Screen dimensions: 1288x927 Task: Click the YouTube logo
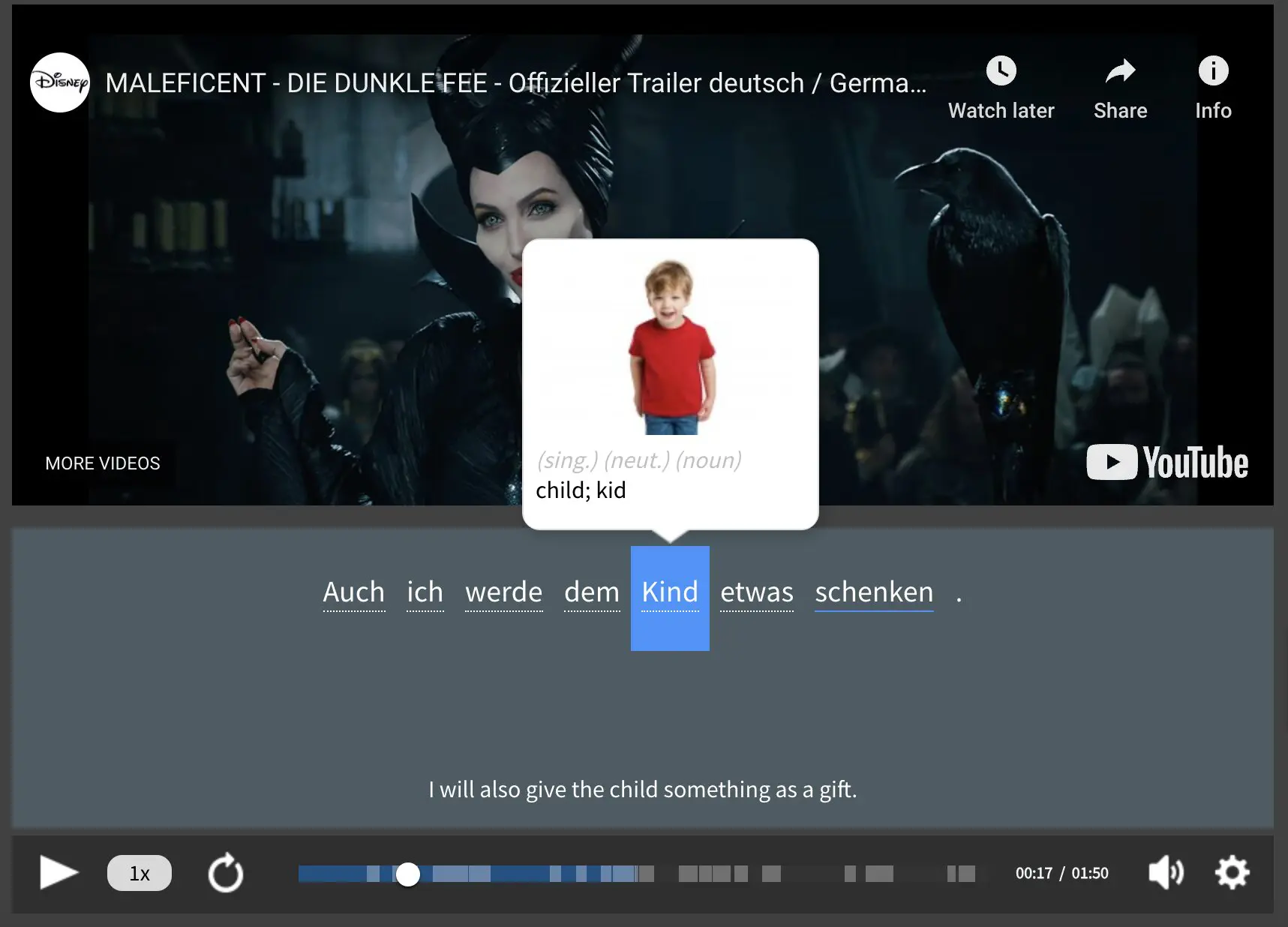tap(1167, 462)
